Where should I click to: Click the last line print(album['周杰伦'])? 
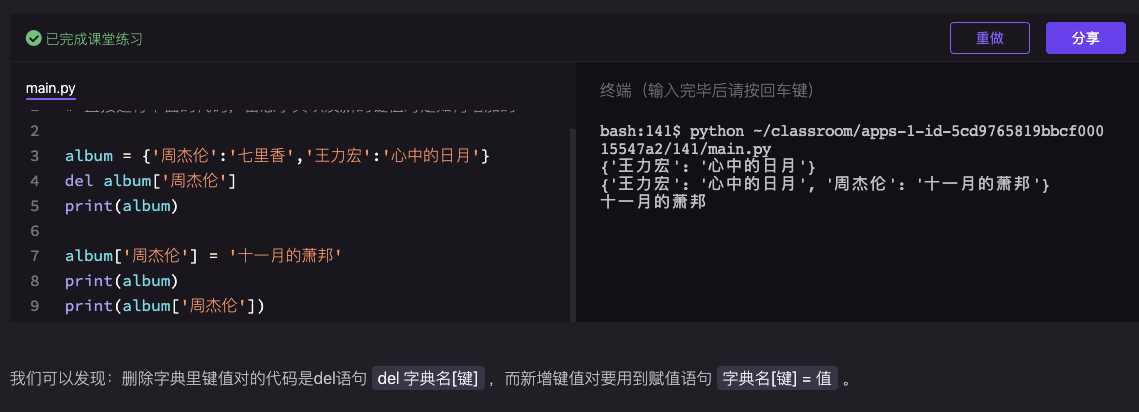click(164, 306)
